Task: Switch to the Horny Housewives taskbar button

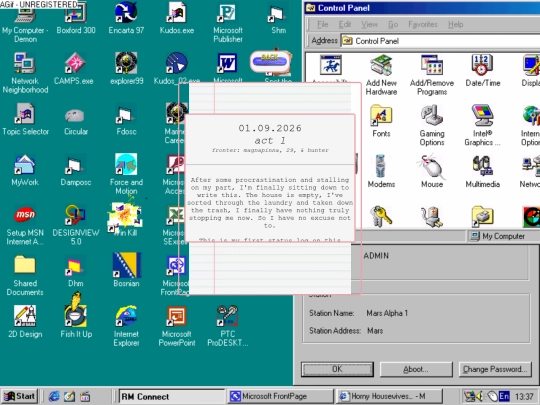Action: tap(388, 396)
